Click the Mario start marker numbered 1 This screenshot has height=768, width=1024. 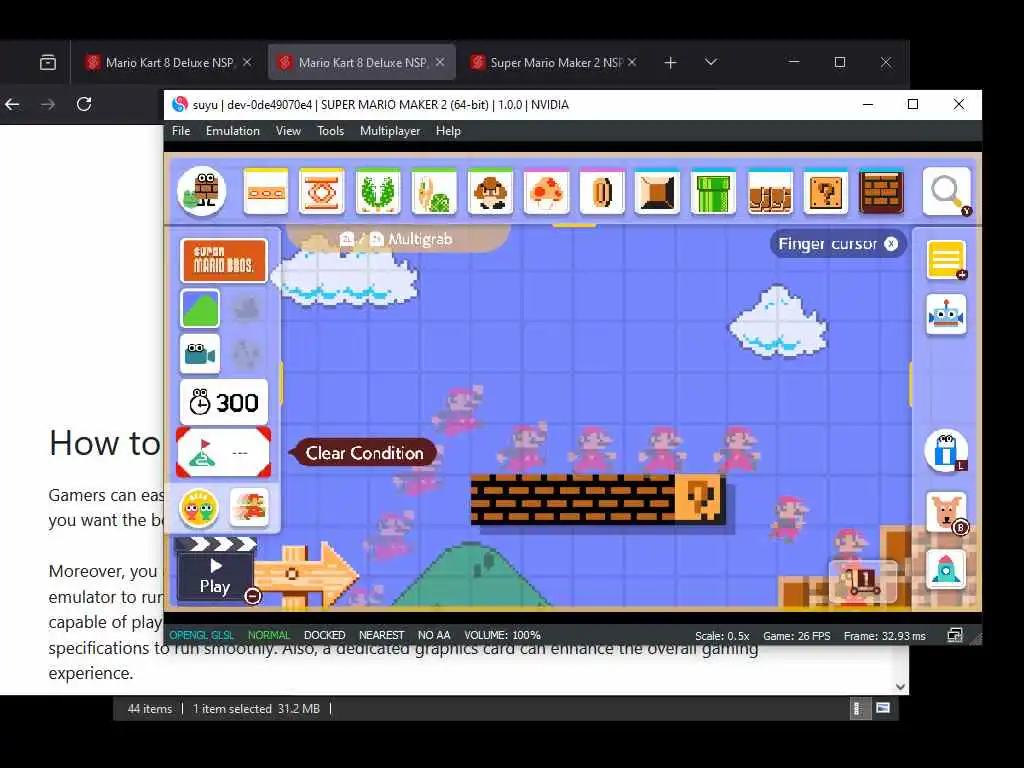pyautogui.click(x=863, y=580)
